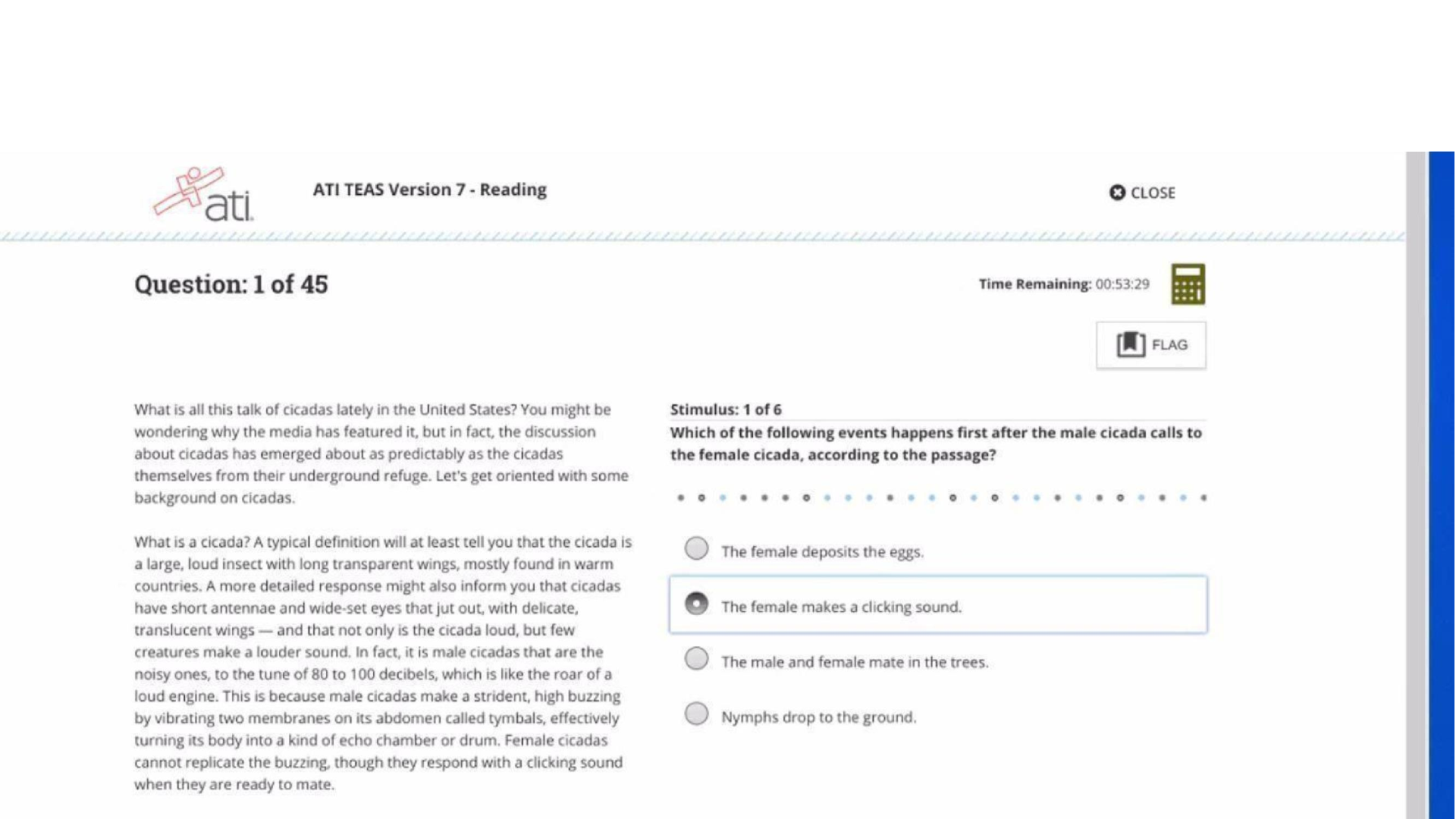
Task: Click the passage's second paragraph about cicadas
Action: (x=383, y=663)
